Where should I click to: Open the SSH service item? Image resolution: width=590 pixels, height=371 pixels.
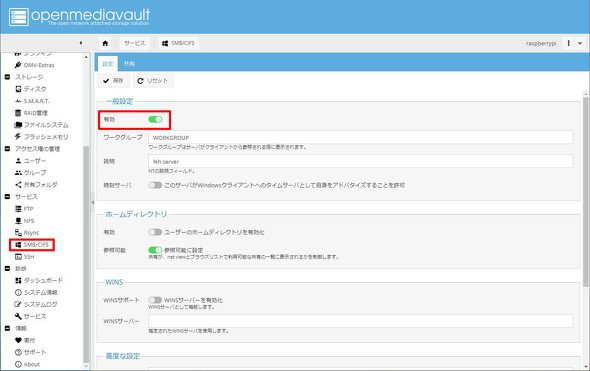click(x=24, y=257)
